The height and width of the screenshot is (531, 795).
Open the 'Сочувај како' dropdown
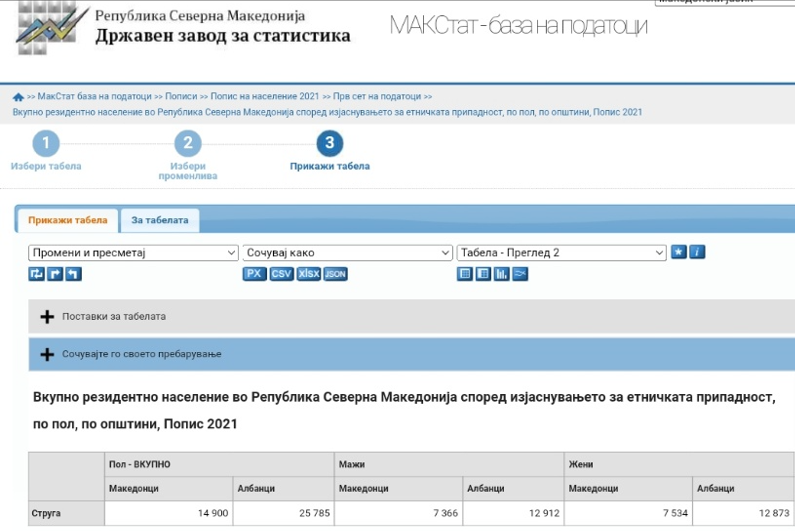[347, 253]
